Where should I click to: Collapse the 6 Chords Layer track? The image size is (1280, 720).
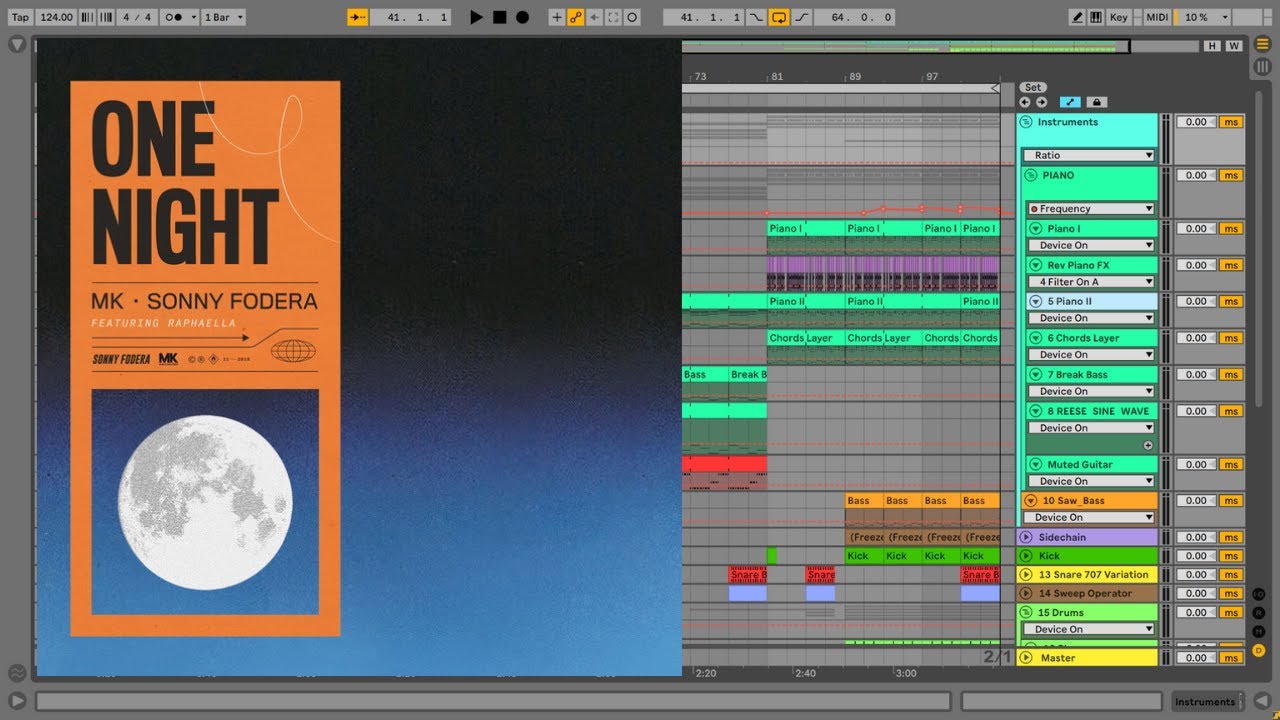[x=1036, y=338]
